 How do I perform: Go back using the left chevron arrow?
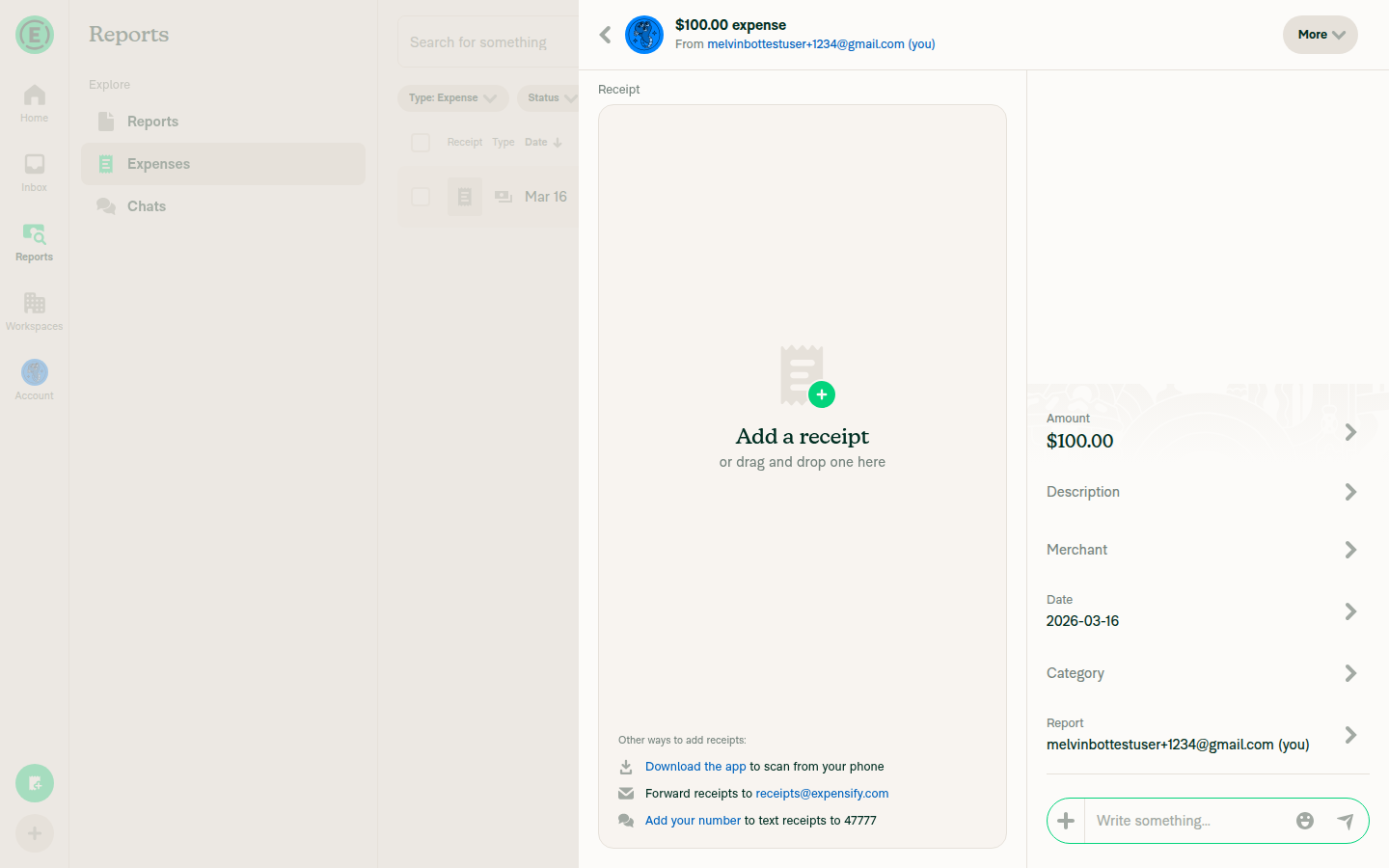coord(605,34)
